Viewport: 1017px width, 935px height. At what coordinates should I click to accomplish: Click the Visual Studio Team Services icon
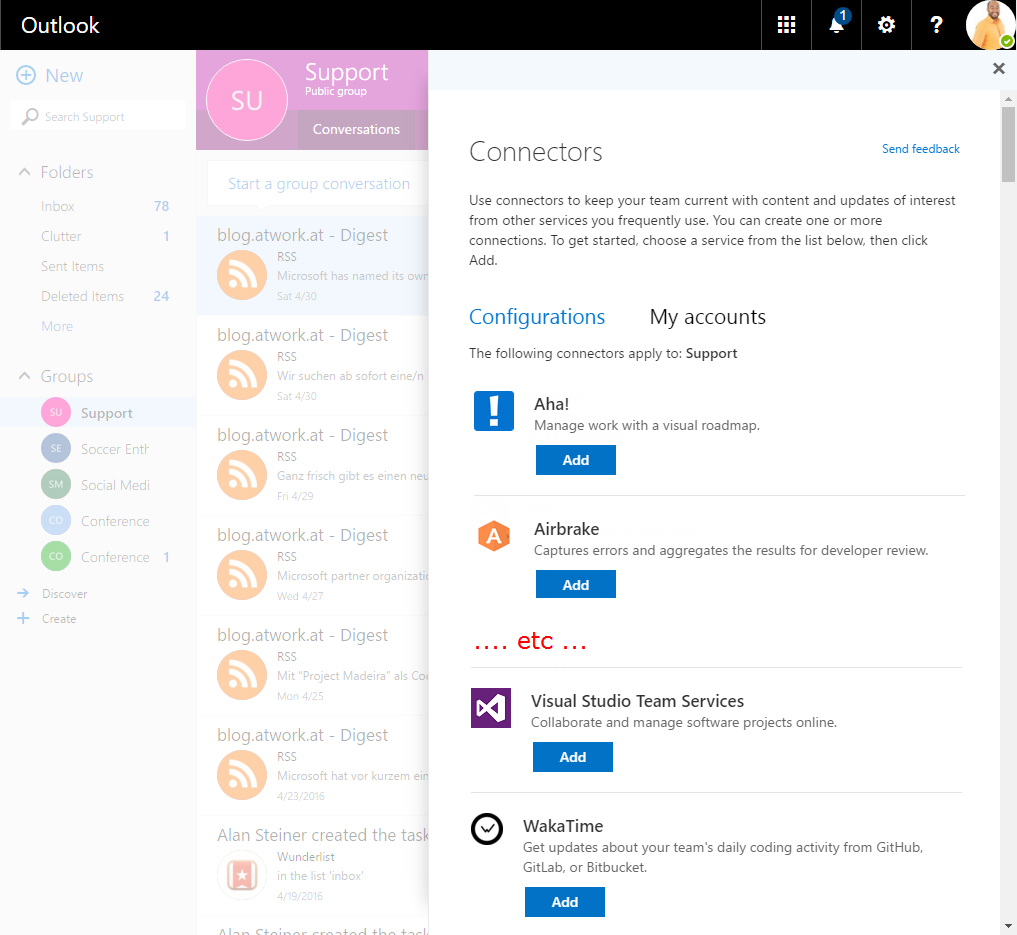click(491, 708)
